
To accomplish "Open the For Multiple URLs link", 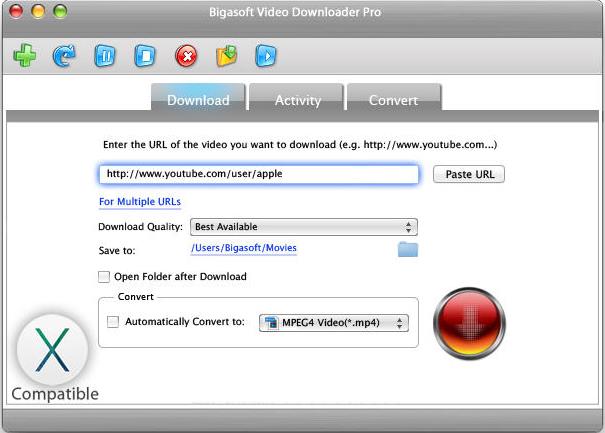I will (x=140, y=202).
